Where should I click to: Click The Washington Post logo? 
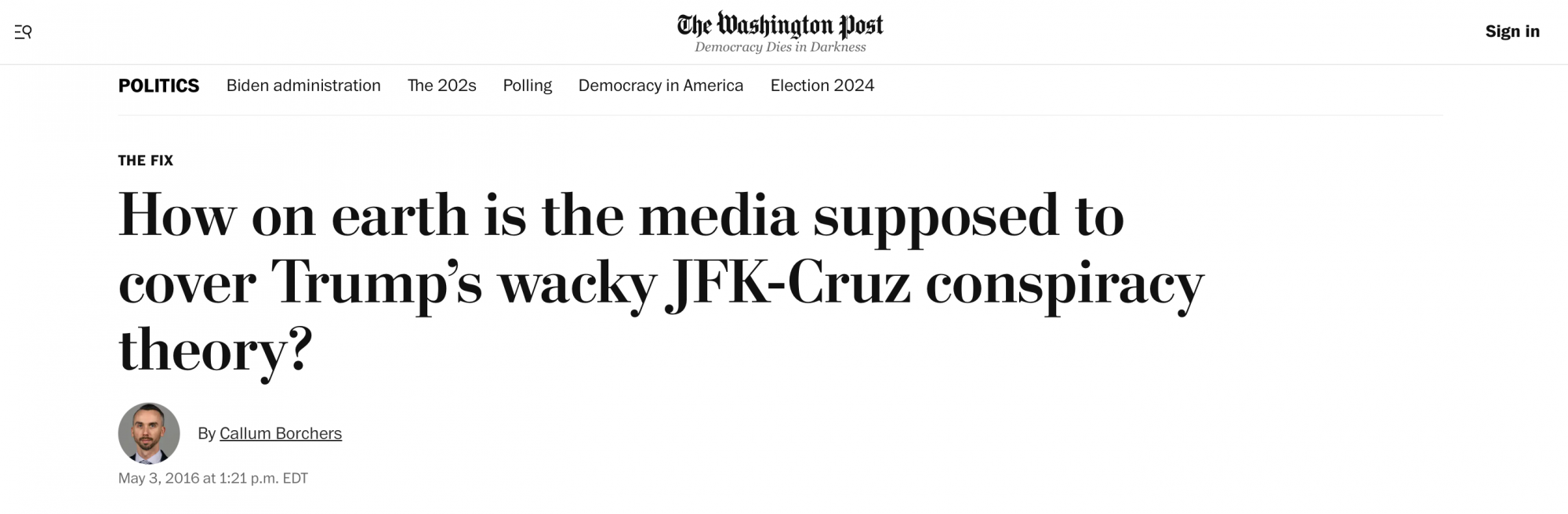click(x=780, y=25)
